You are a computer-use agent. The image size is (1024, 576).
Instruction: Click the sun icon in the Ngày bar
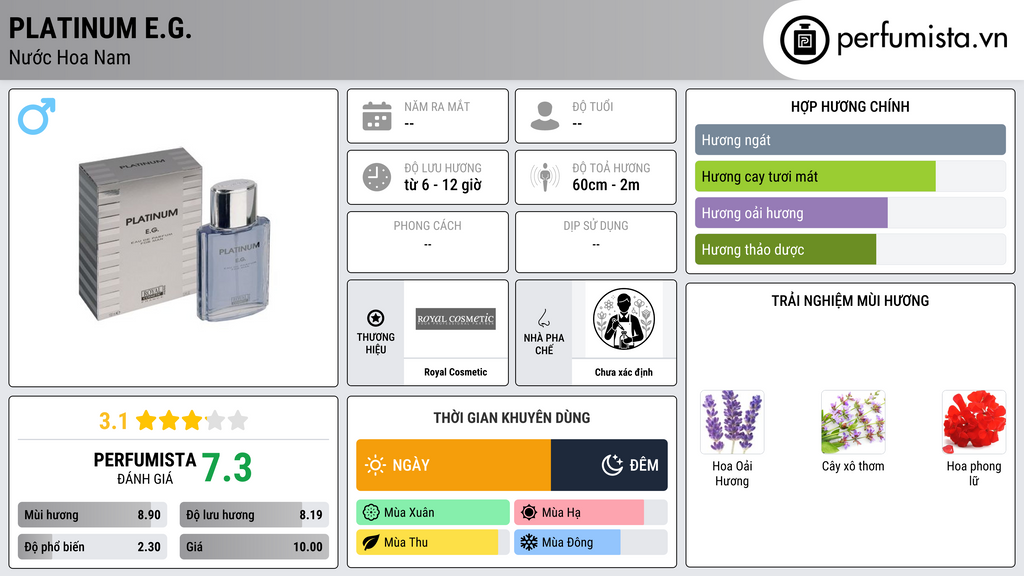tap(375, 465)
